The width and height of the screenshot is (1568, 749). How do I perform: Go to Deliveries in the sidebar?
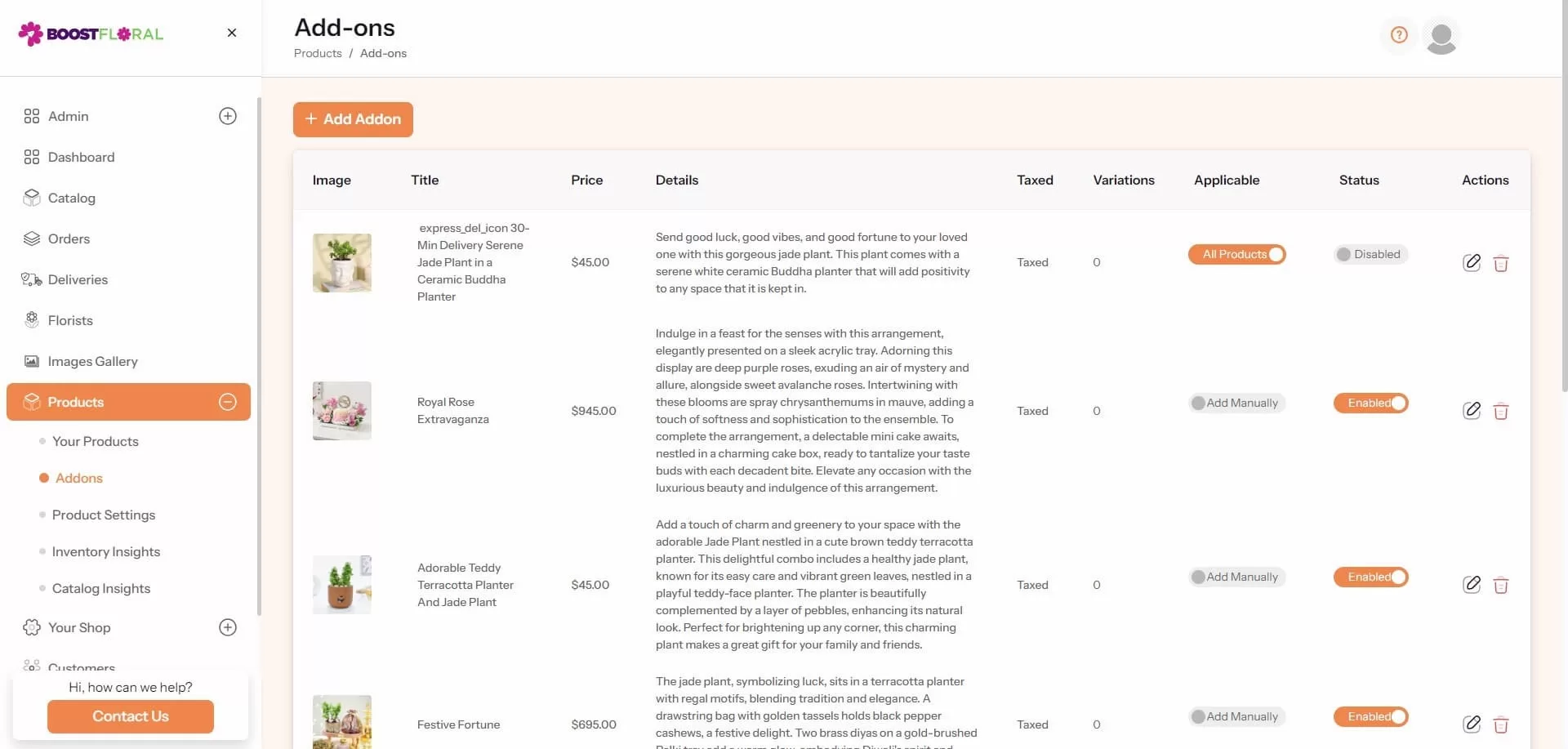pos(129,279)
